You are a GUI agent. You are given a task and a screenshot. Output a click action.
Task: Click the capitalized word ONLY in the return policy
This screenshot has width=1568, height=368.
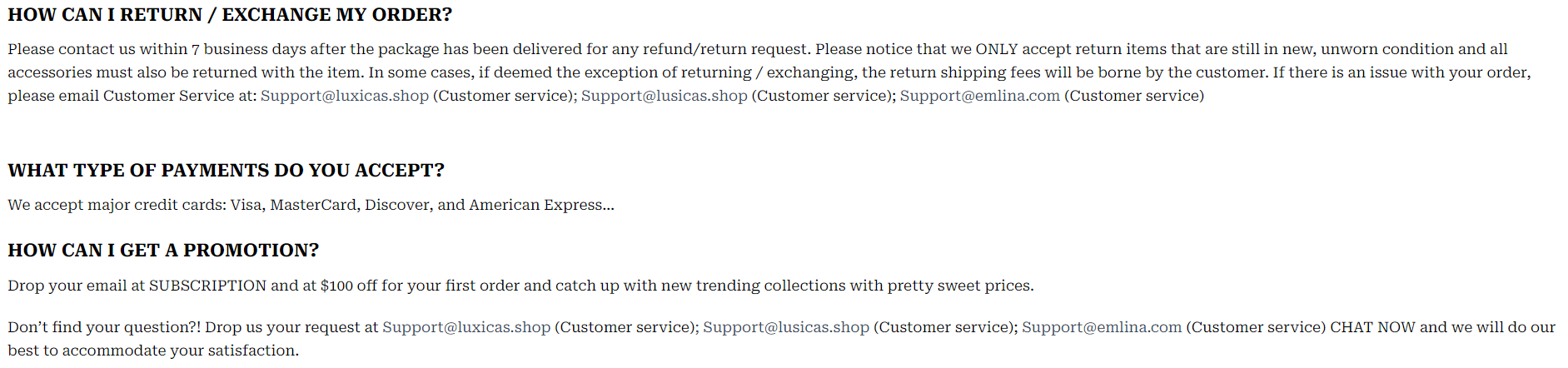click(x=997, y=49)
